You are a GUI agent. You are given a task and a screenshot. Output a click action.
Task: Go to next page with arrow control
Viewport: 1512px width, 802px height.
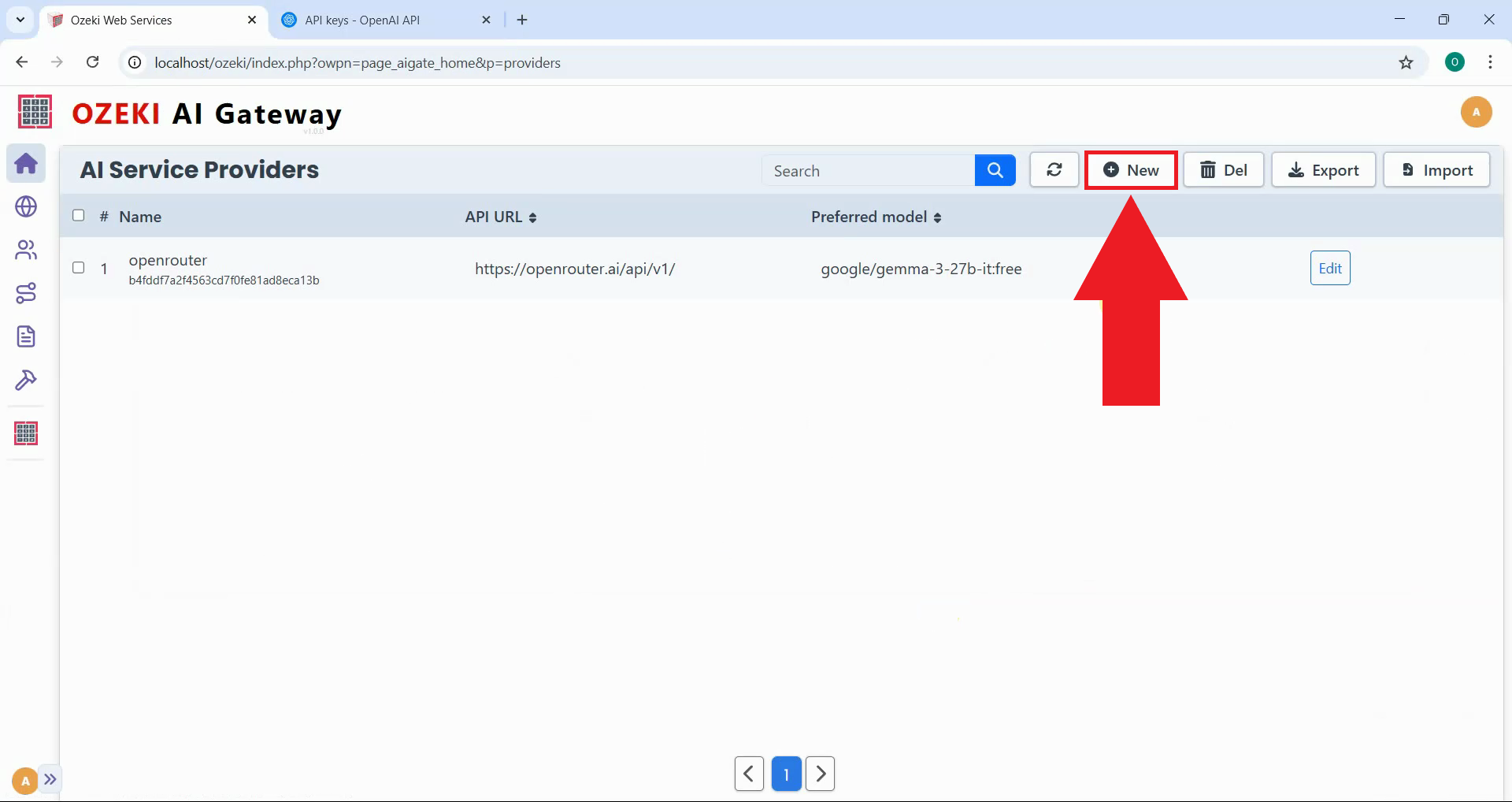point(821,774)
